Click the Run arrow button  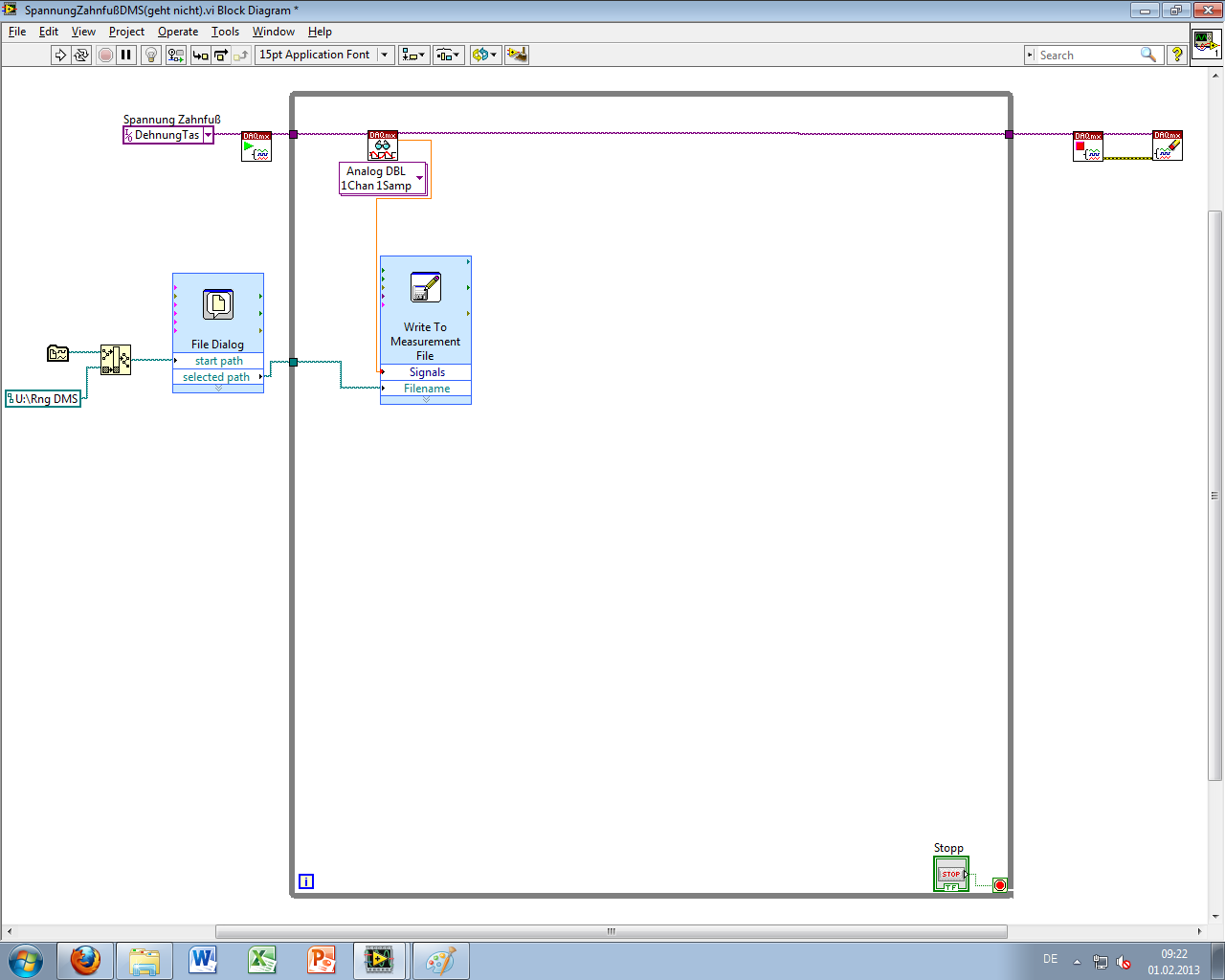tap(60, 55)
